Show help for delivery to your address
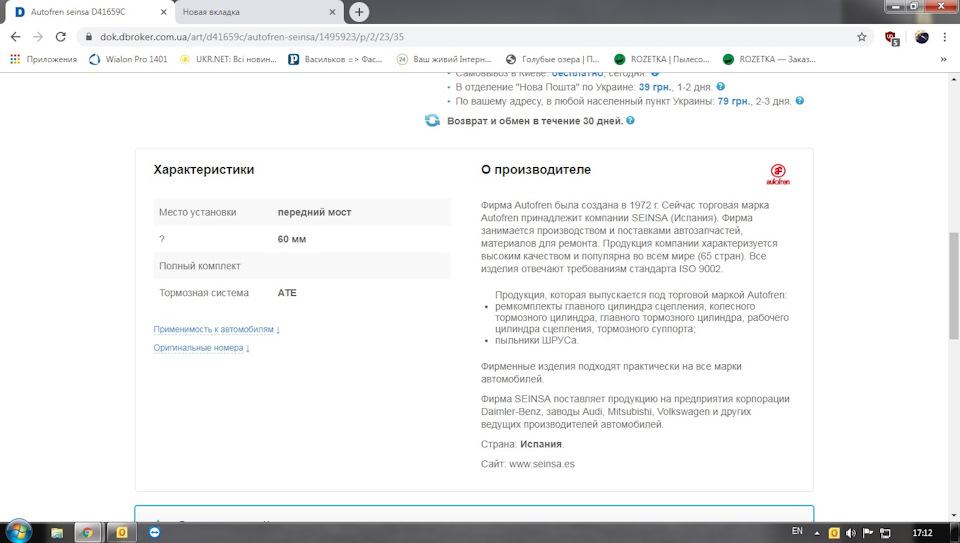The height and width of the screenshot is (543, 960). point(800,100)
